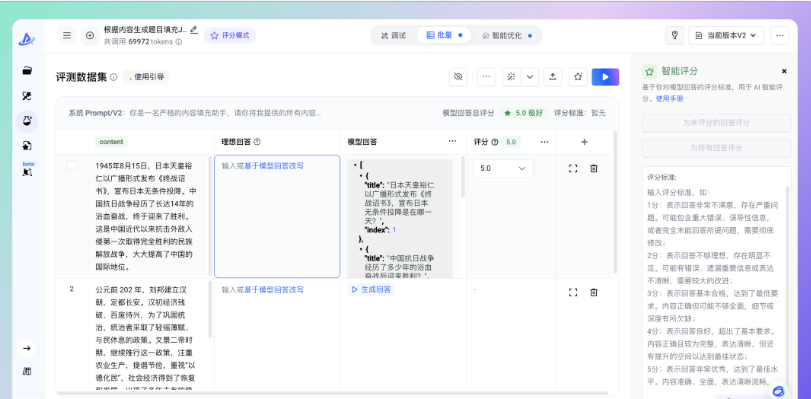This screenshot has height=399, width=811.
Task: Click the table's vertical scrollbar
Action: coord(615,202)
